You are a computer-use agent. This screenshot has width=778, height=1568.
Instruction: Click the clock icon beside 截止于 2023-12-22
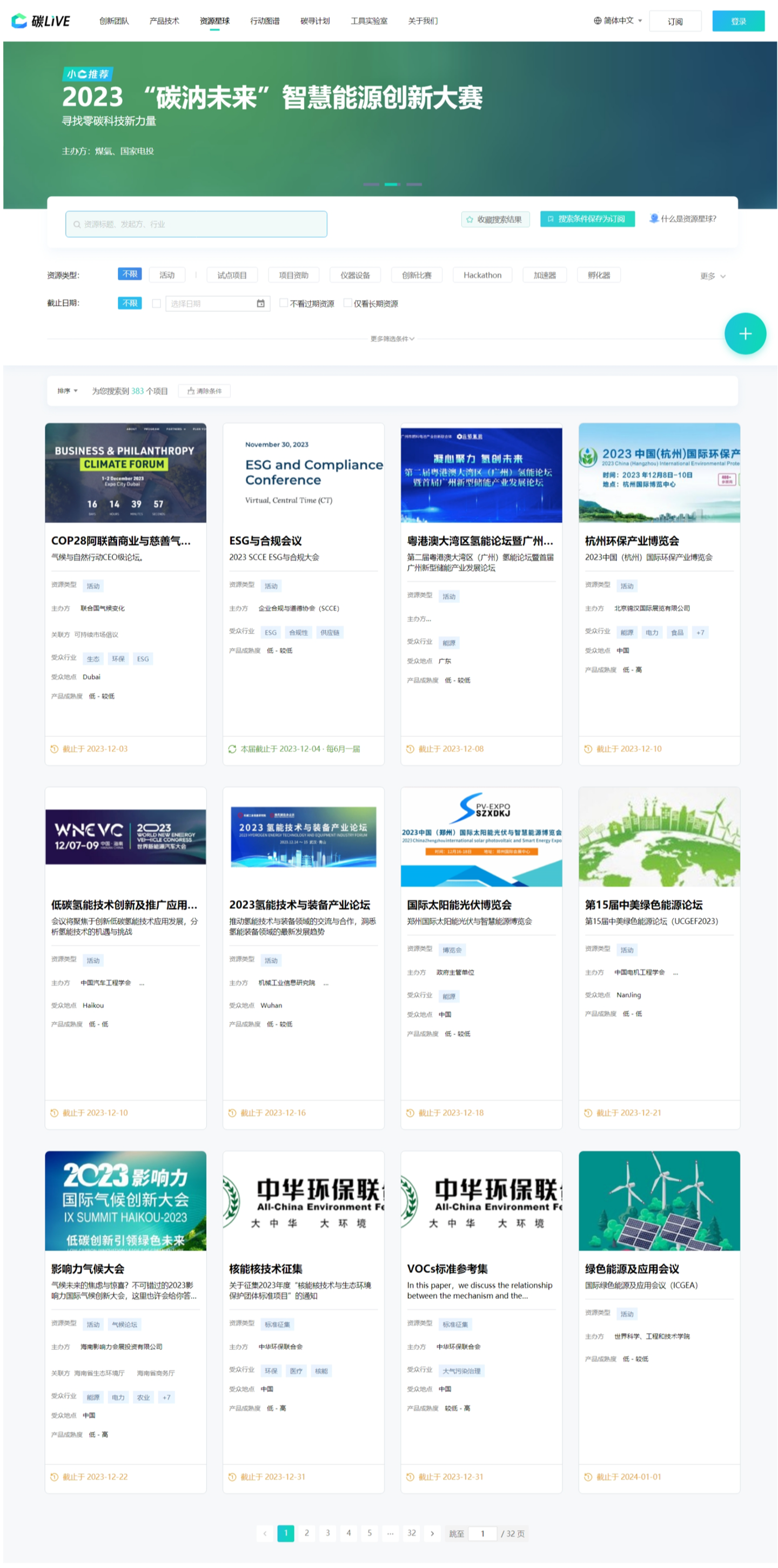click(54, 1477)
